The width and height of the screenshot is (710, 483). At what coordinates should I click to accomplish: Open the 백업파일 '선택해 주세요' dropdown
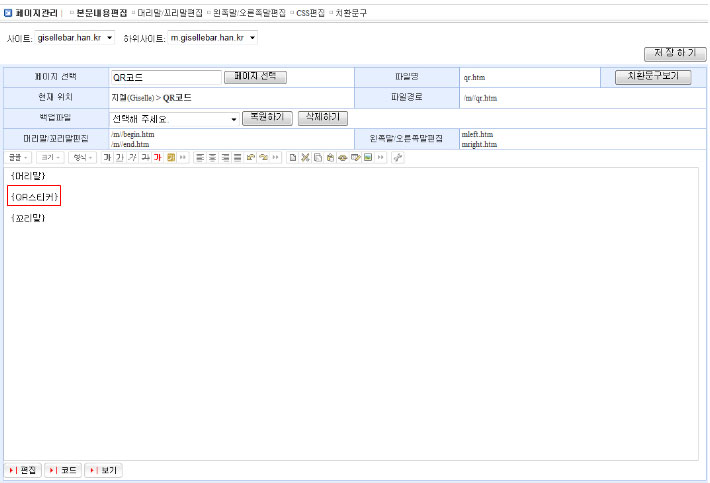tap(175, 118)
